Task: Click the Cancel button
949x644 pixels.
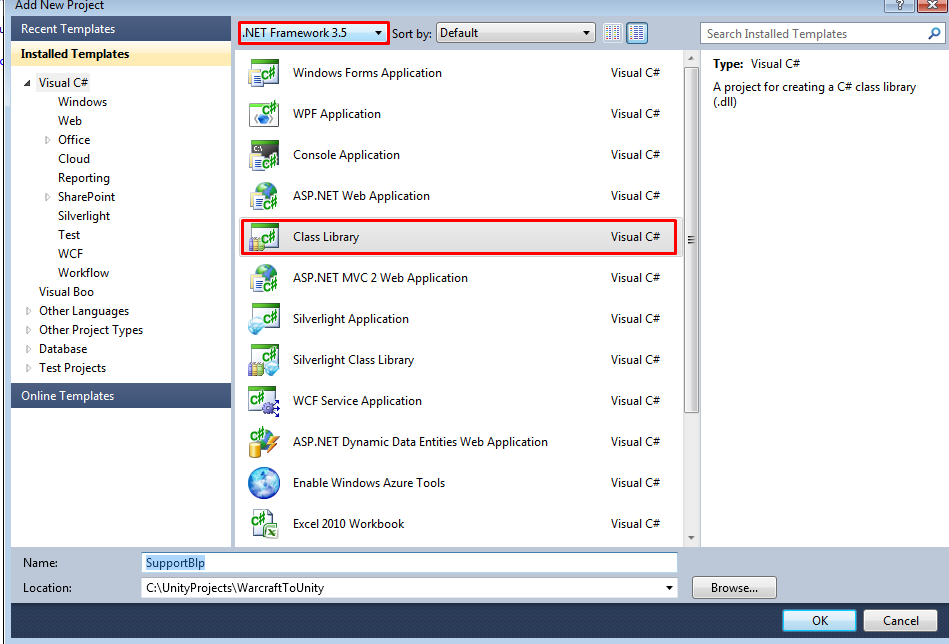Action: tap(901, 620)
